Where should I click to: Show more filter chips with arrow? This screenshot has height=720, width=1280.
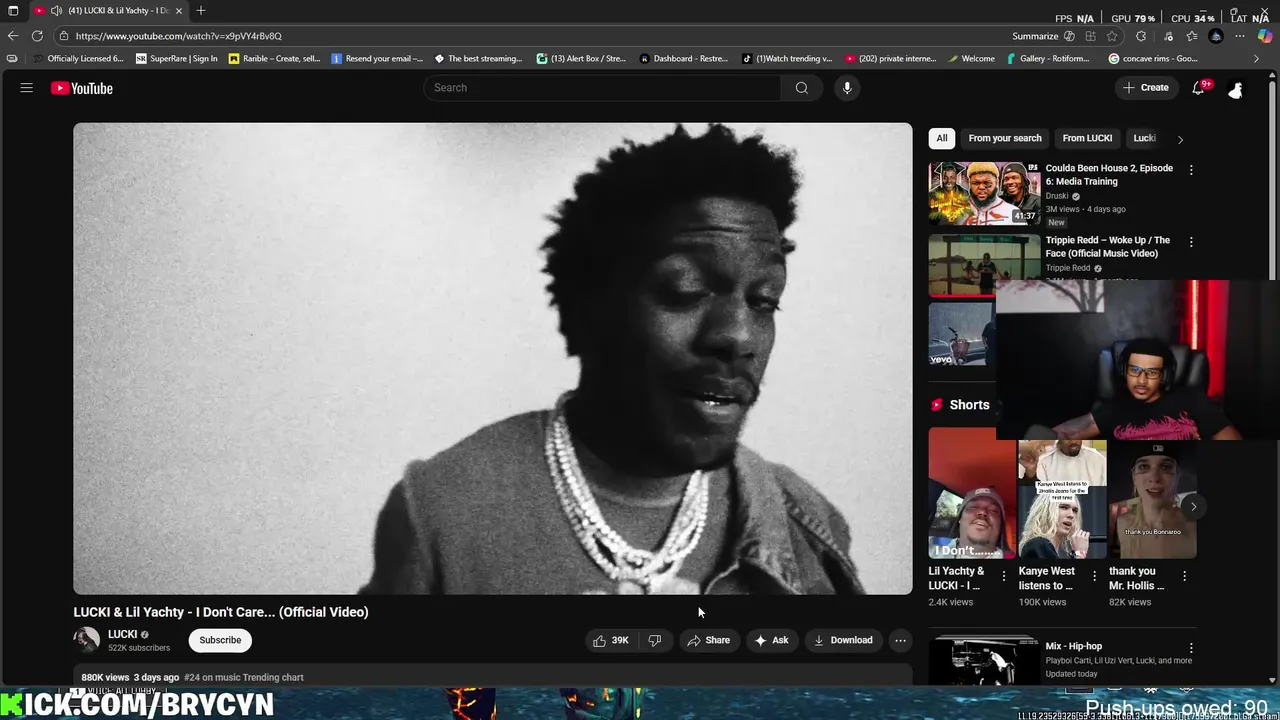(x=1180, y=139)
